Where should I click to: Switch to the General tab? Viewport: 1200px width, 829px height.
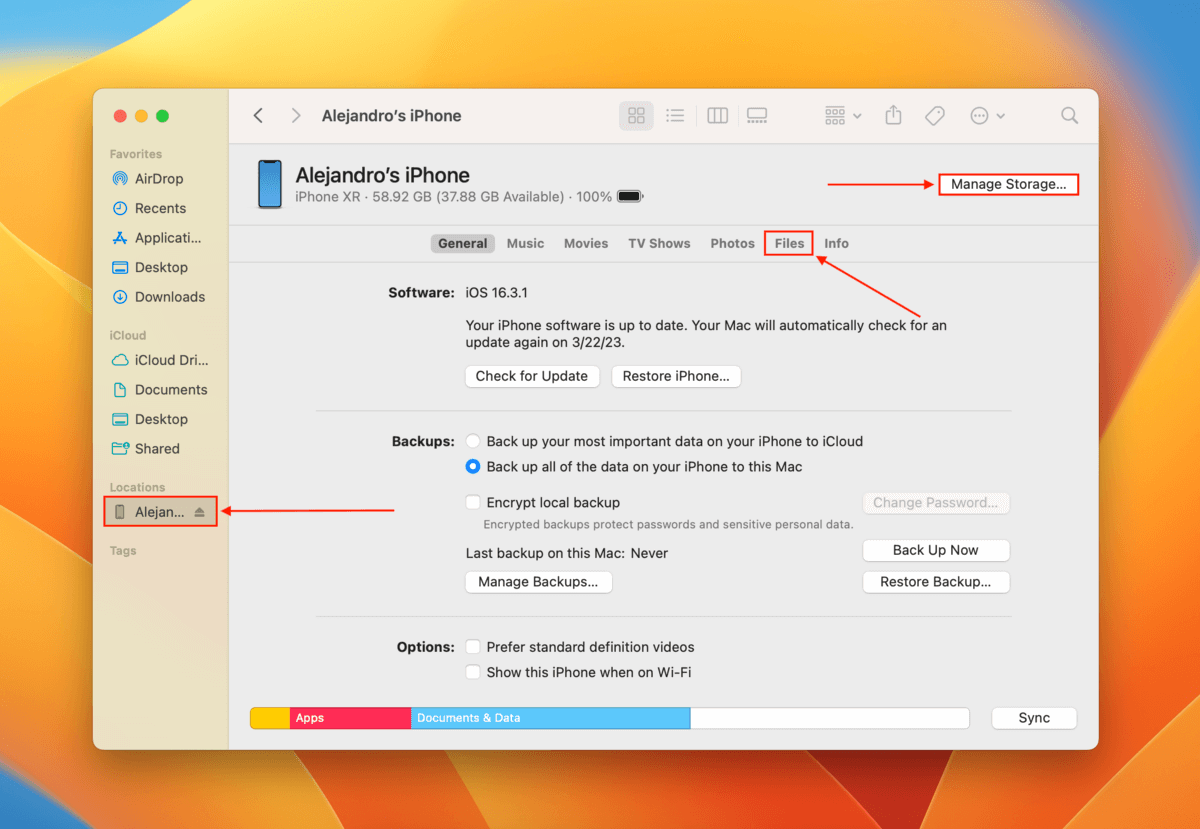click(x=463, y=243)
